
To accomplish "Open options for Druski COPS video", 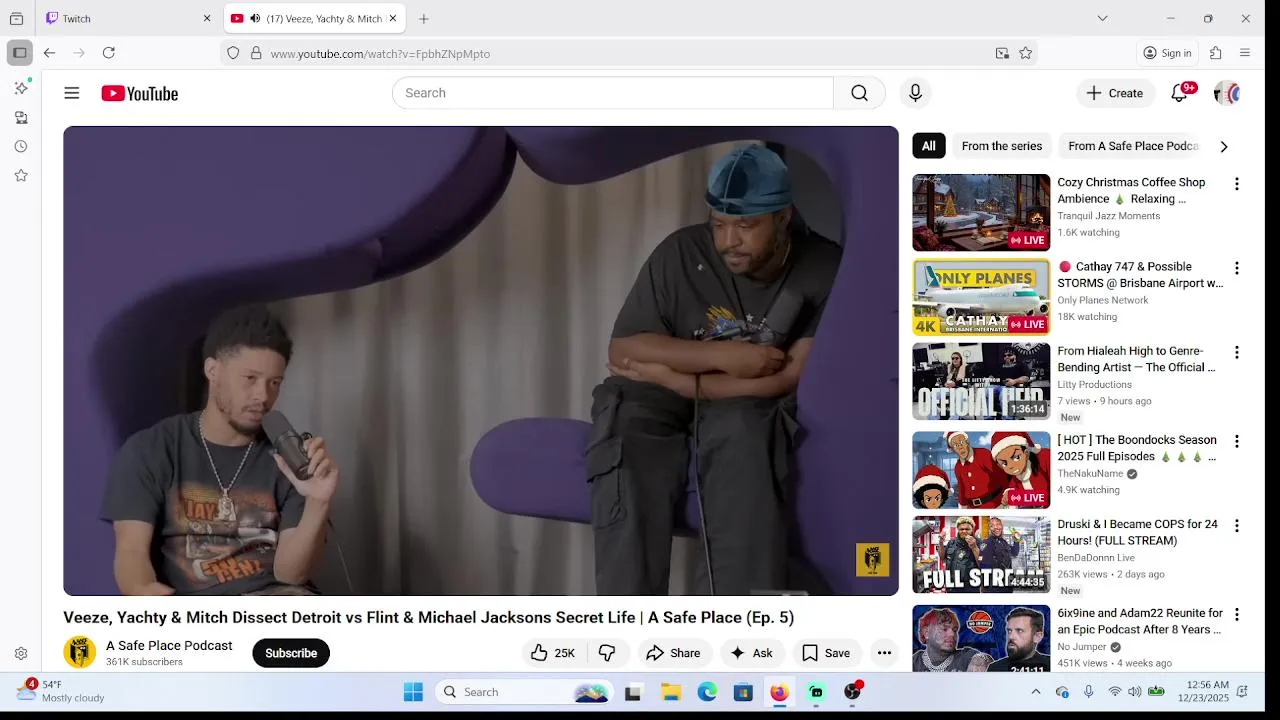I will (x=1237, y=526).
